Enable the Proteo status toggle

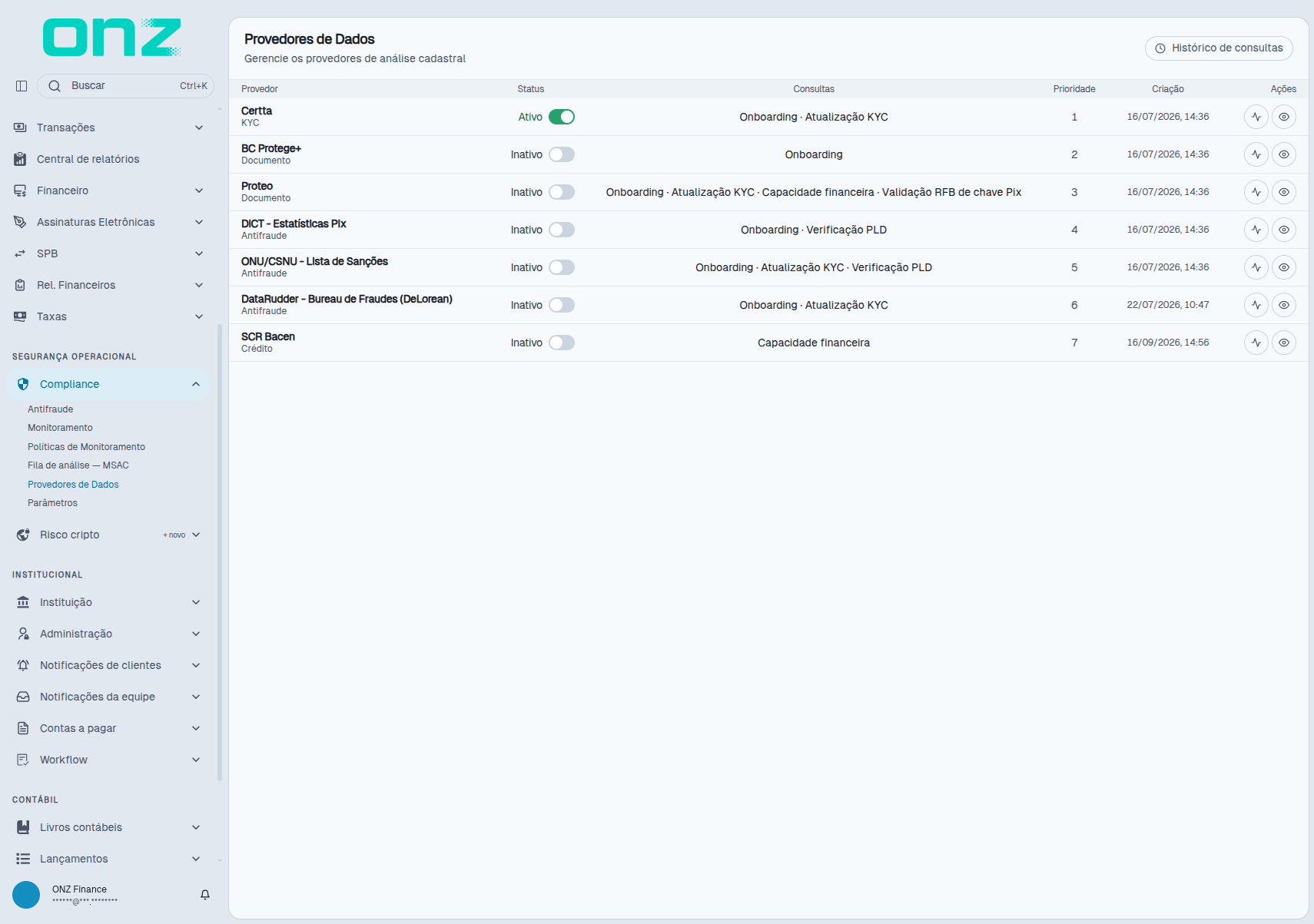click(562, 192)
